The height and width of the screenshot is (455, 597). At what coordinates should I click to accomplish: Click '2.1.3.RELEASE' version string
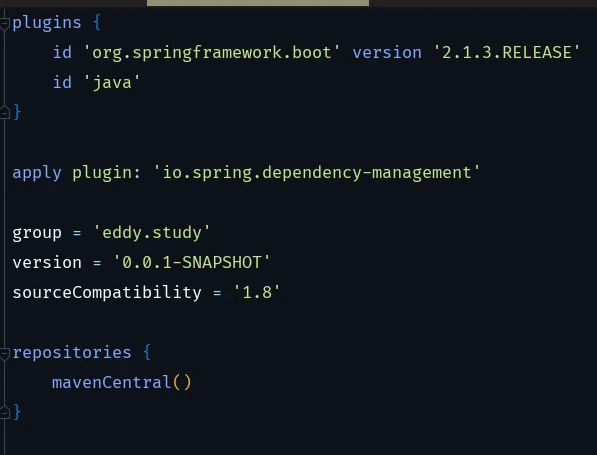[x=507, y=52]
